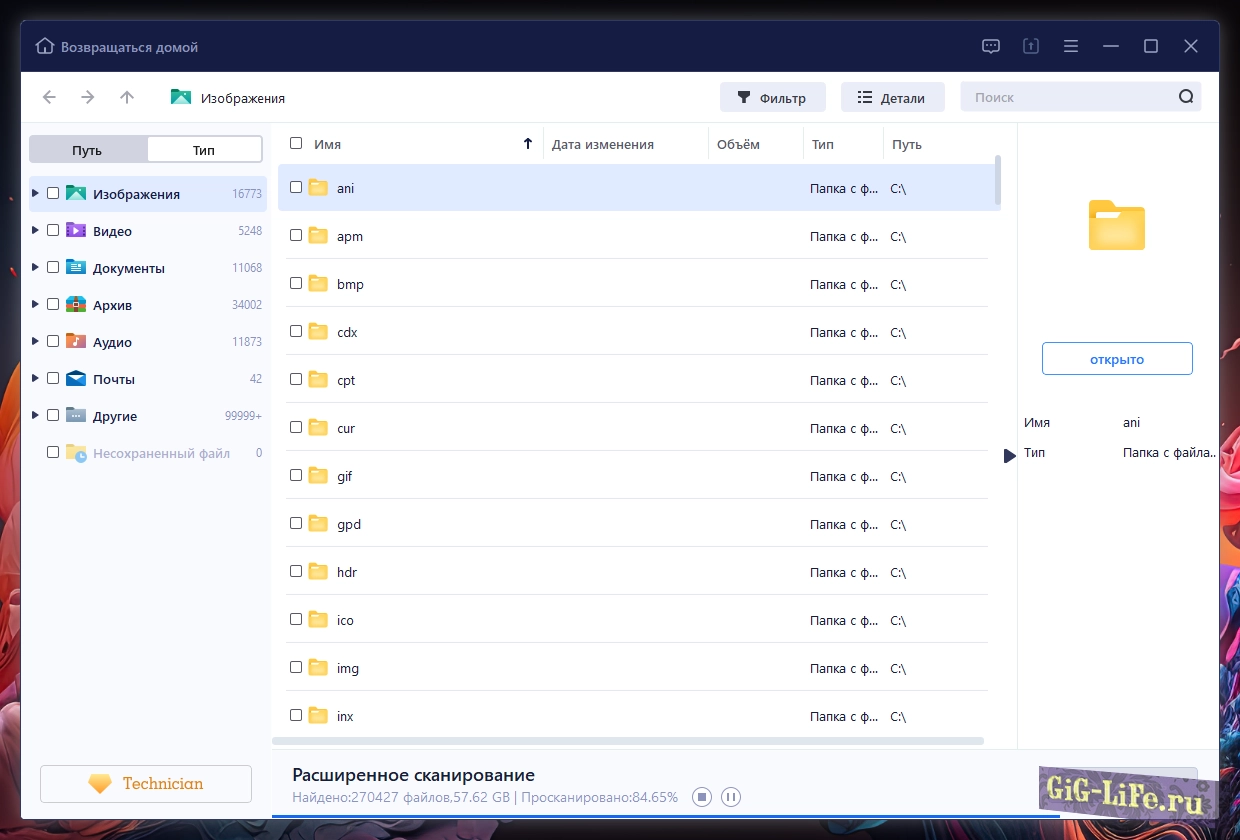Open the Фильтр button
The image size is (1240, 840).
pos(772,98)
